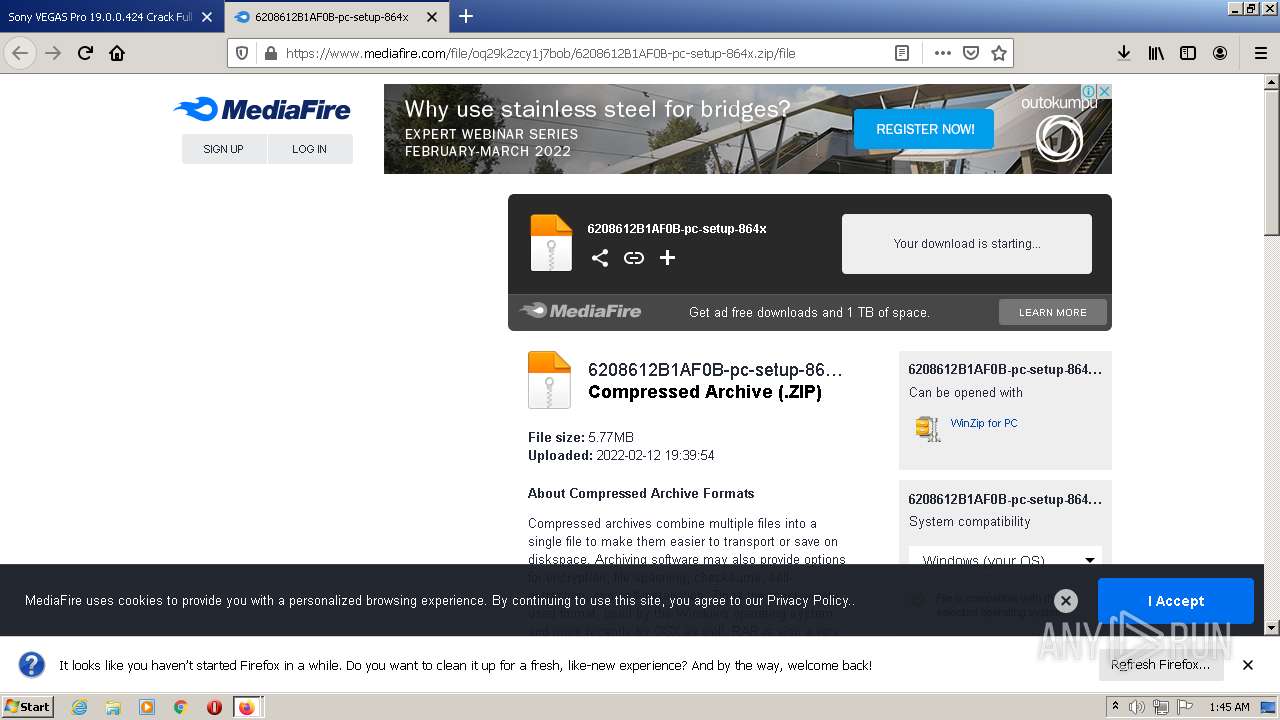The width and height of the screenshot is (1280, 720).
Task: Show hidden system tray icons
Action: [x=1115, y=706]
